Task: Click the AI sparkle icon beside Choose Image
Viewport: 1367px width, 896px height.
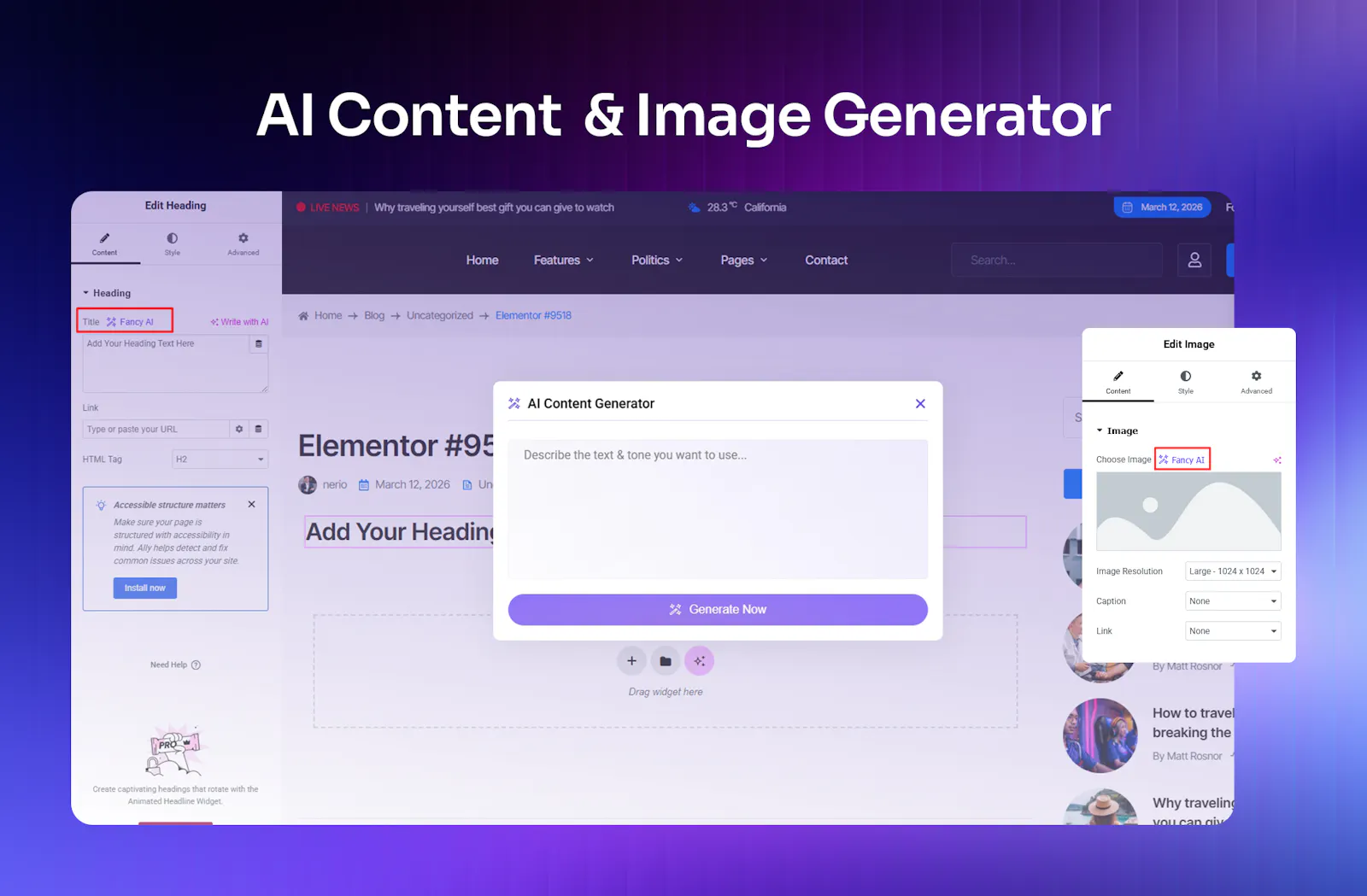Action: click(1277, 460)
